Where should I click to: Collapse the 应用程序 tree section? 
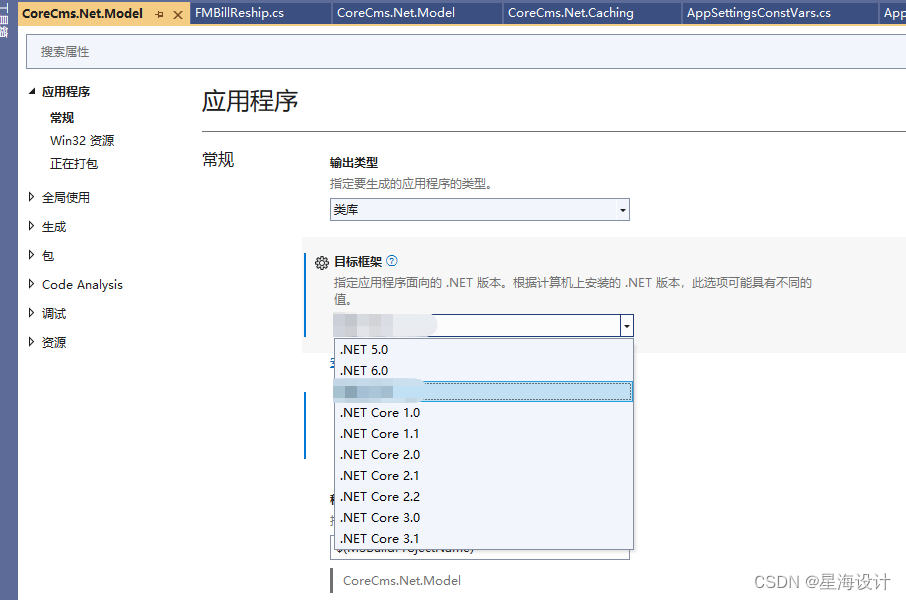pyautogui.click(x=32, y=91)
